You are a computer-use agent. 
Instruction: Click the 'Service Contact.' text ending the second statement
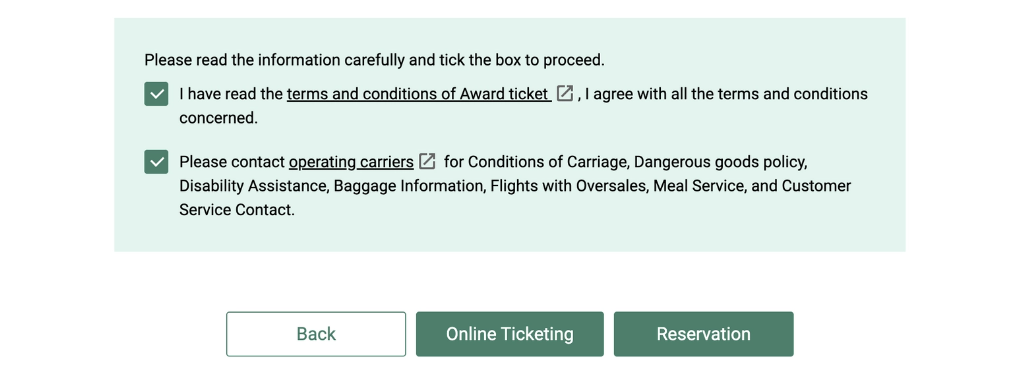pos(237,210)
